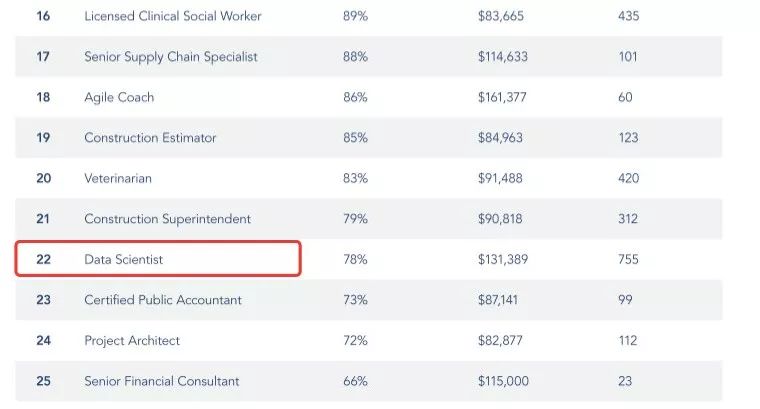Open the Construction Estimator row title
This screenshot has width=760, height=409.
pos(150,138)
